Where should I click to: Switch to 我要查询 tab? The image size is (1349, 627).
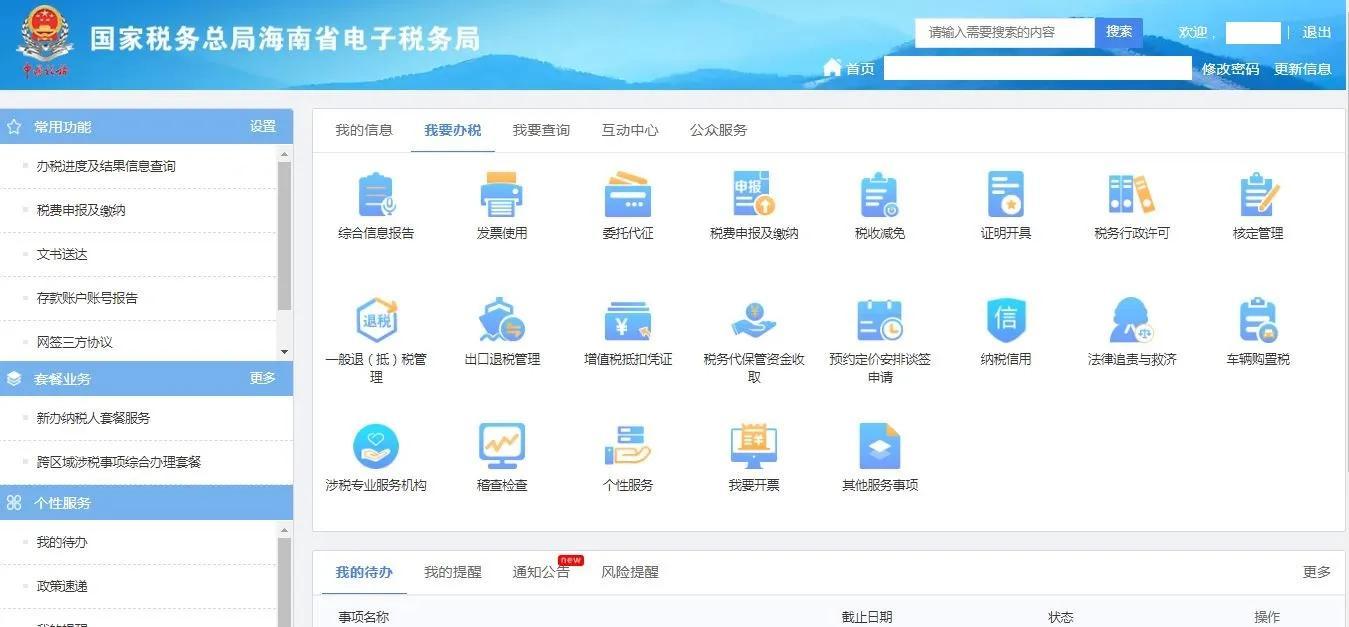541,130
